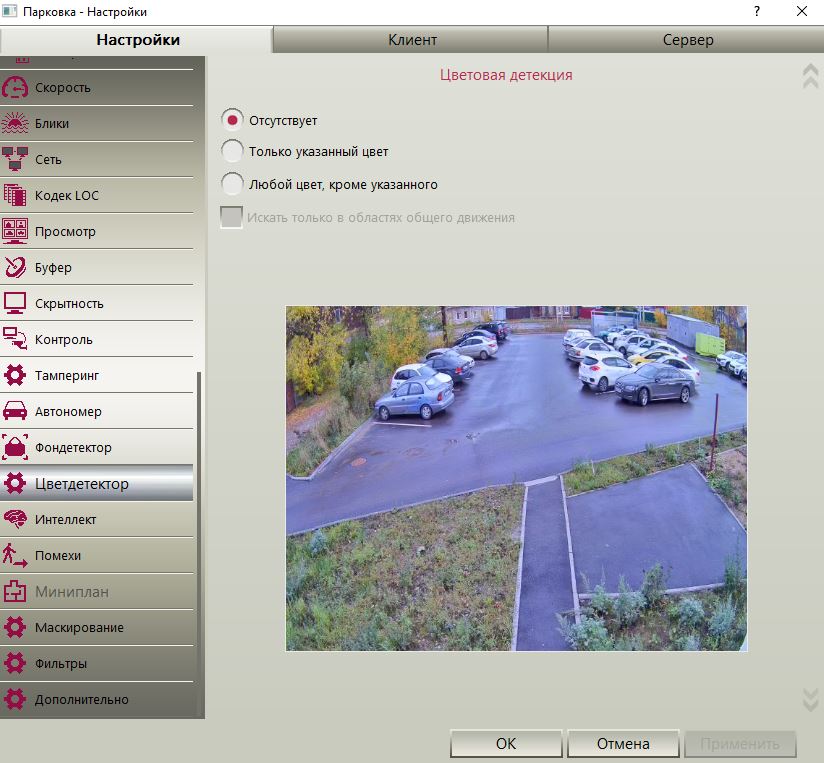
Task: Click the sidebar vertical scrollbar
Action: [199, 544]
